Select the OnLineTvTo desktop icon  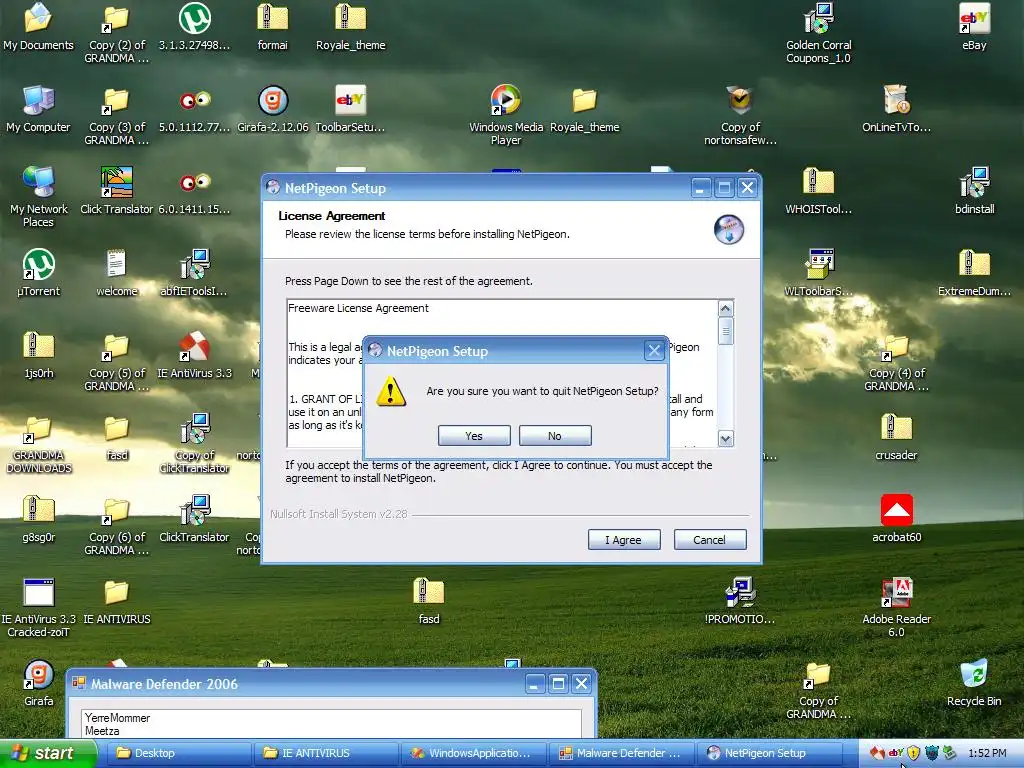(x=896, y=109)
